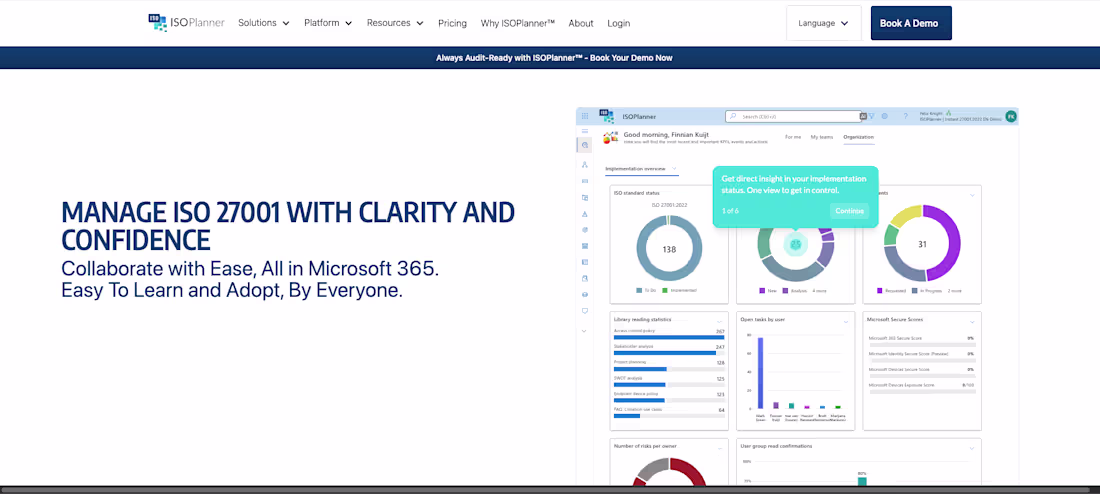Click the Manage ISO 27001 headline
This screenshot has width=1100, height=494.
tap(288, 226)
